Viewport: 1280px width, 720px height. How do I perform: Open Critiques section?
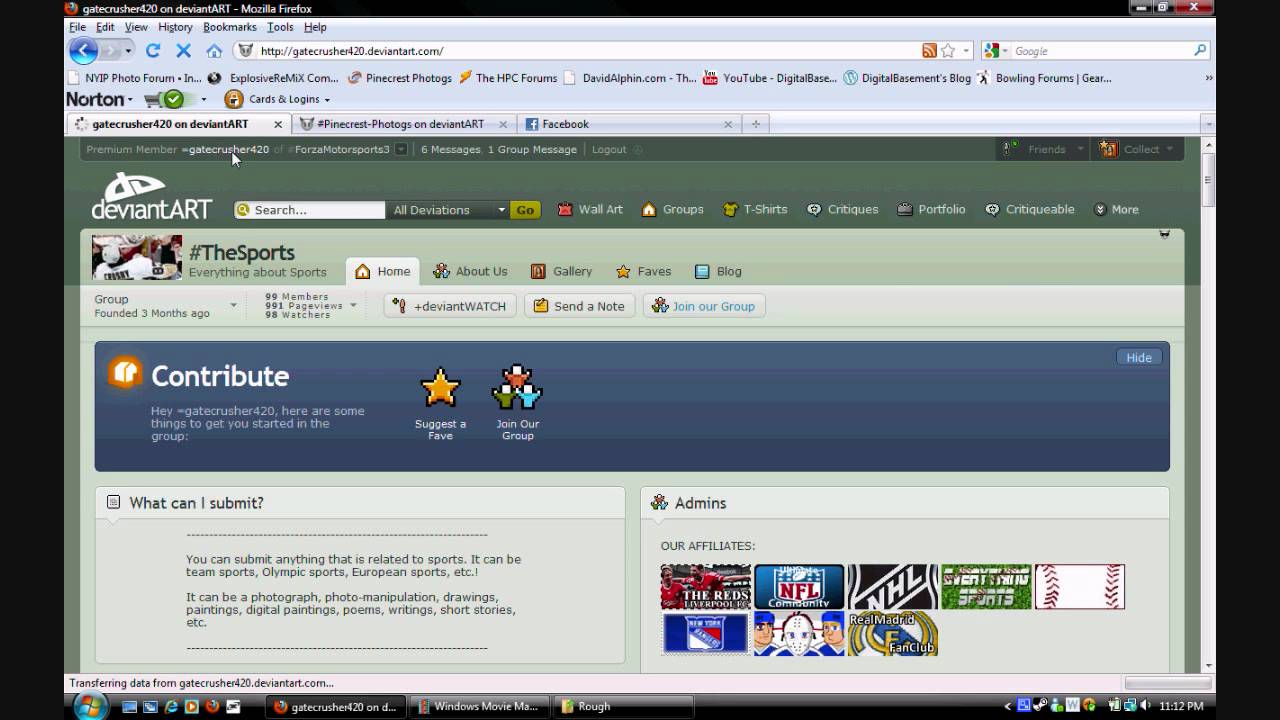coord(842,209)
